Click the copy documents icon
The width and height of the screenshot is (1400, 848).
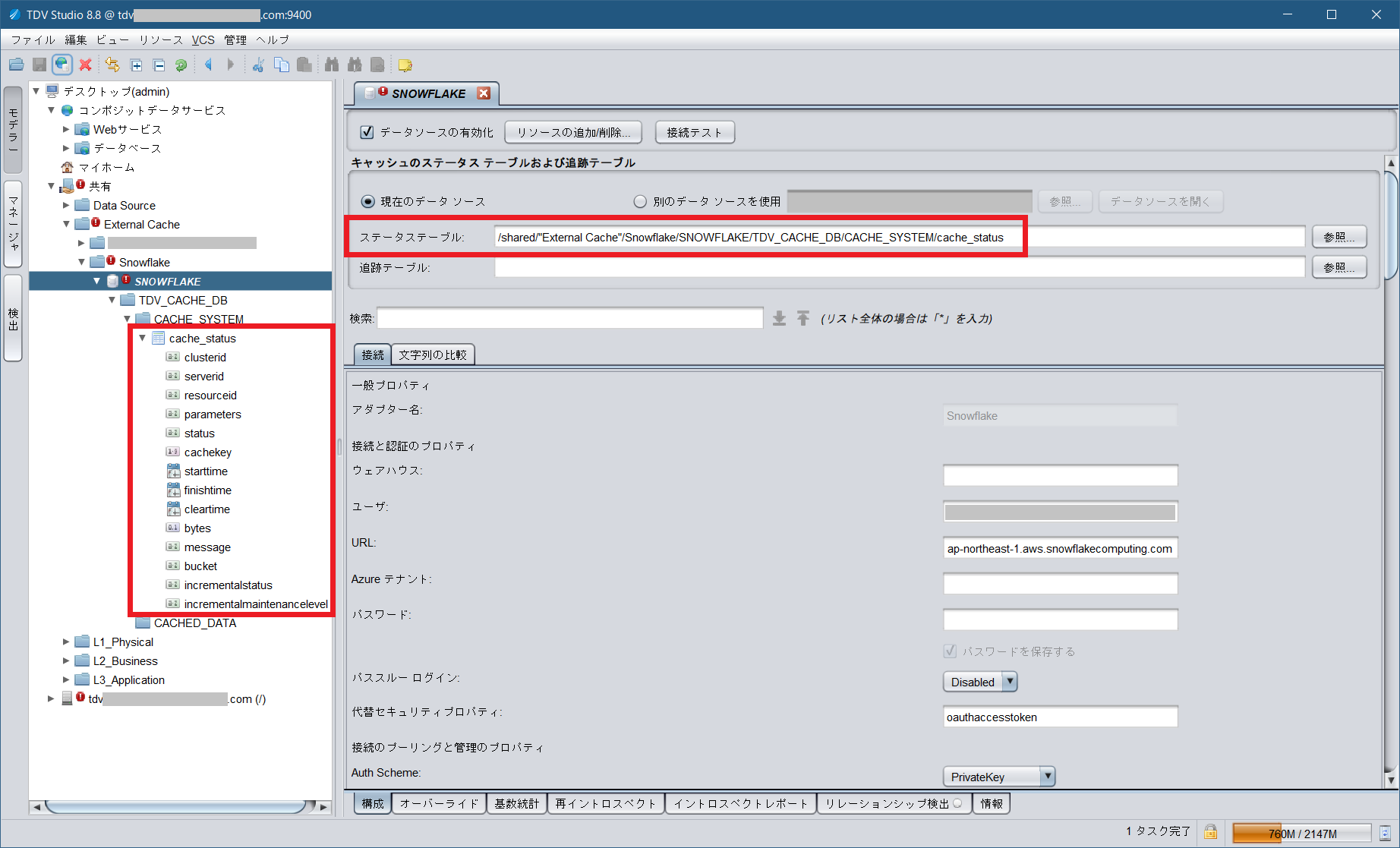282,65
